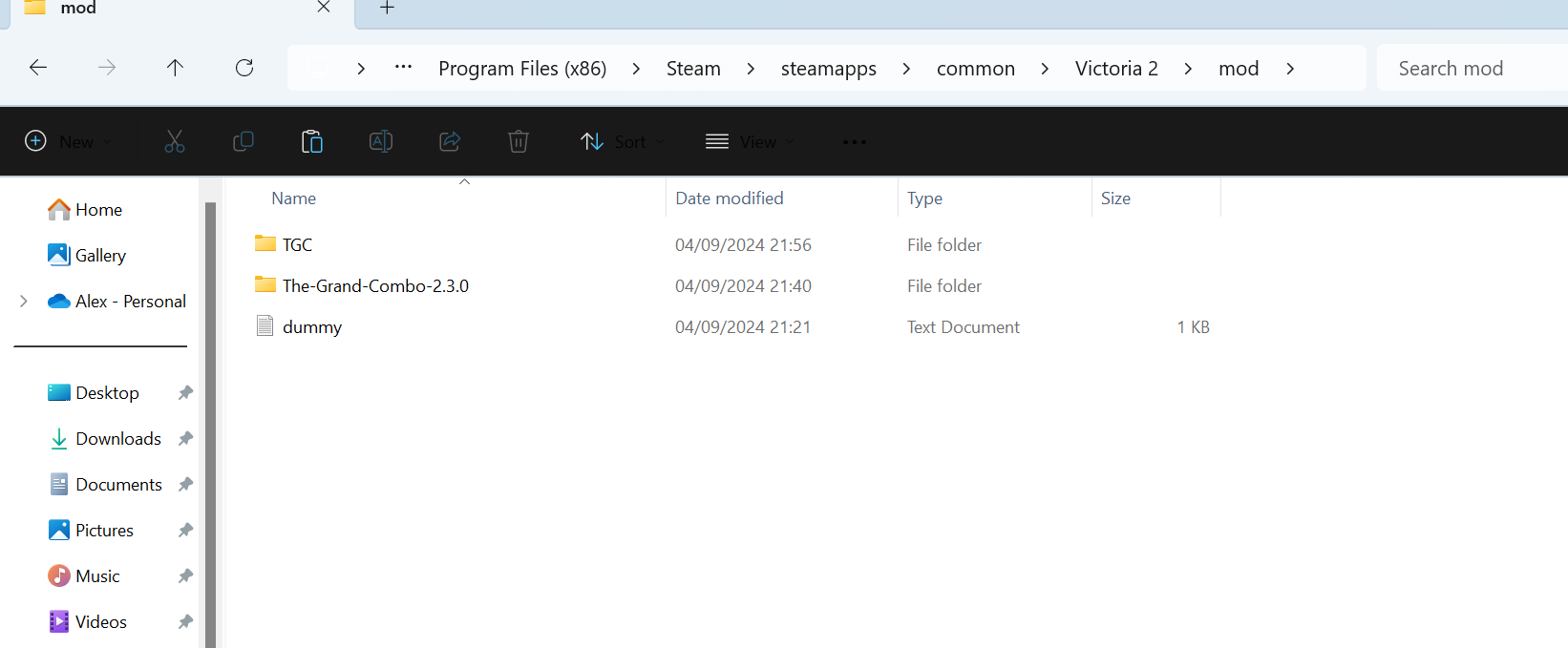
Task: Select The-Grand-Combo-2.3.0 folder name
Action: [x=375, y=285]
